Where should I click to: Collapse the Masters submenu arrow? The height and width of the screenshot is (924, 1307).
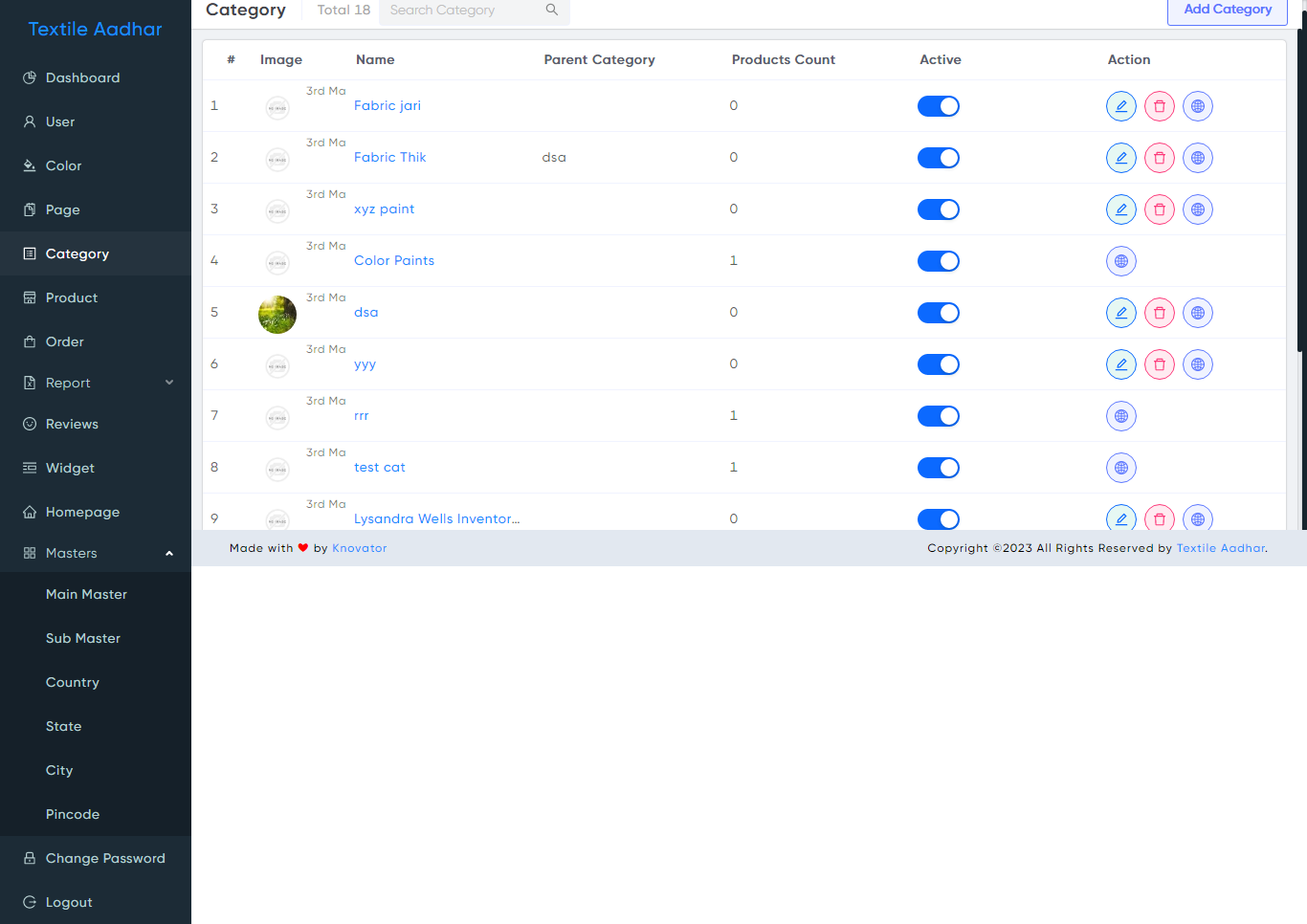coord(169,553)
